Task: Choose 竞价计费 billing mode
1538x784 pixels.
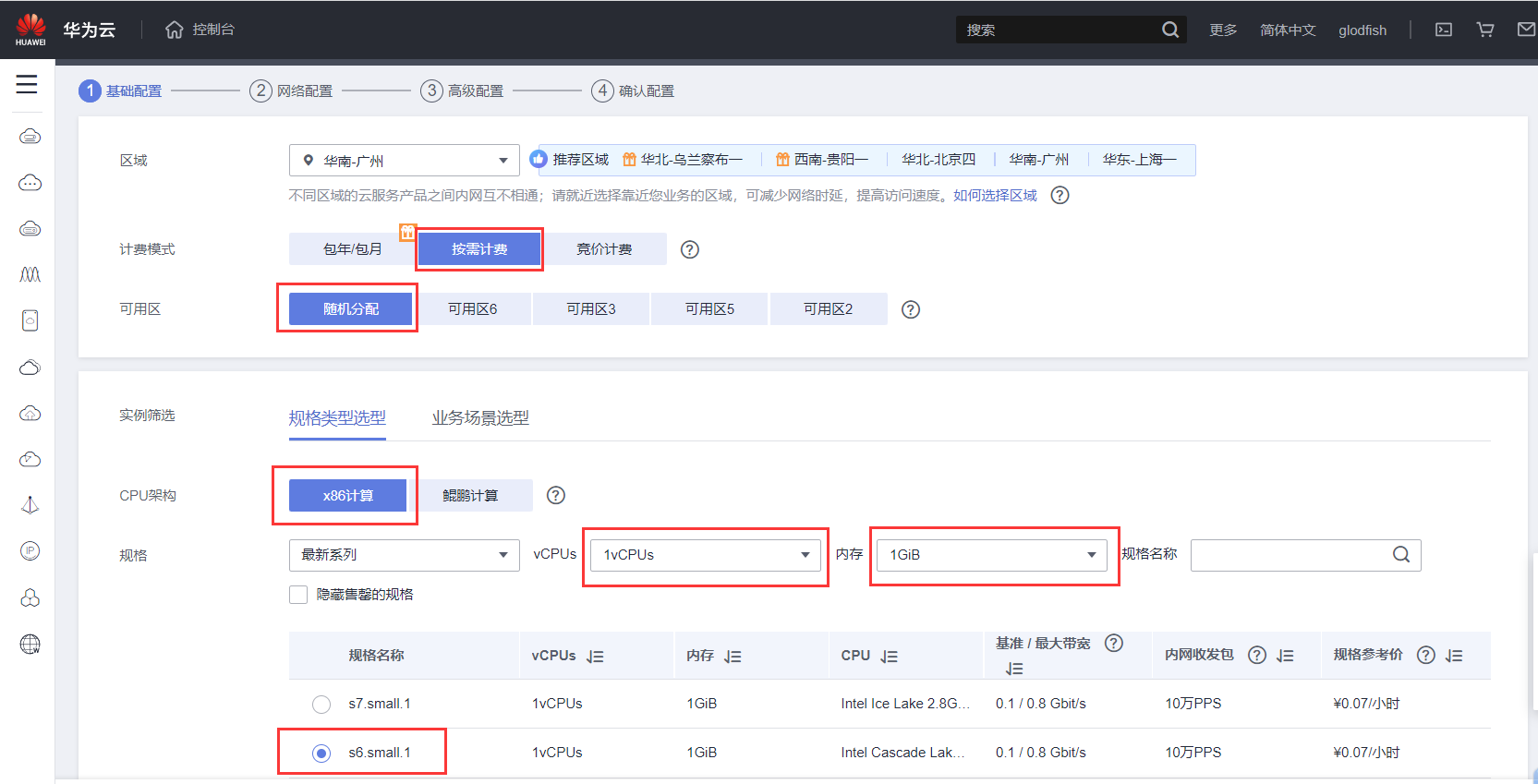Action: 604,249
